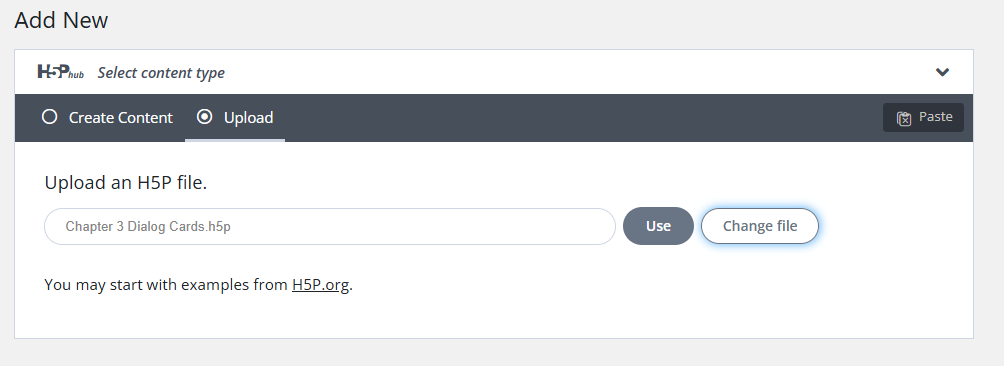1004x366 pixels.
Task: Click the H5P hub logo
Action: [x=60, y=72]
